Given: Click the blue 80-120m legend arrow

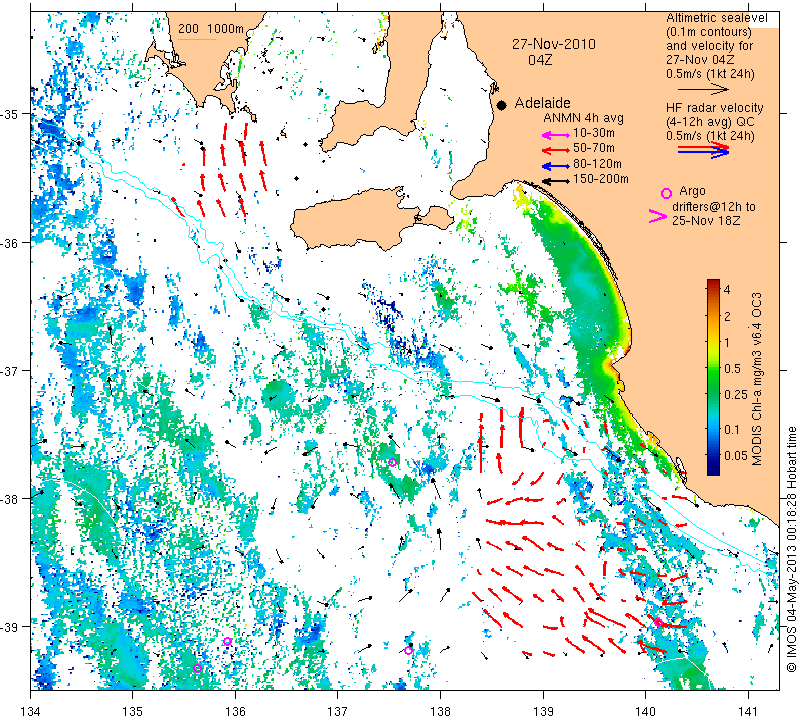Looking at the screenshot, I should pos(555,166).
